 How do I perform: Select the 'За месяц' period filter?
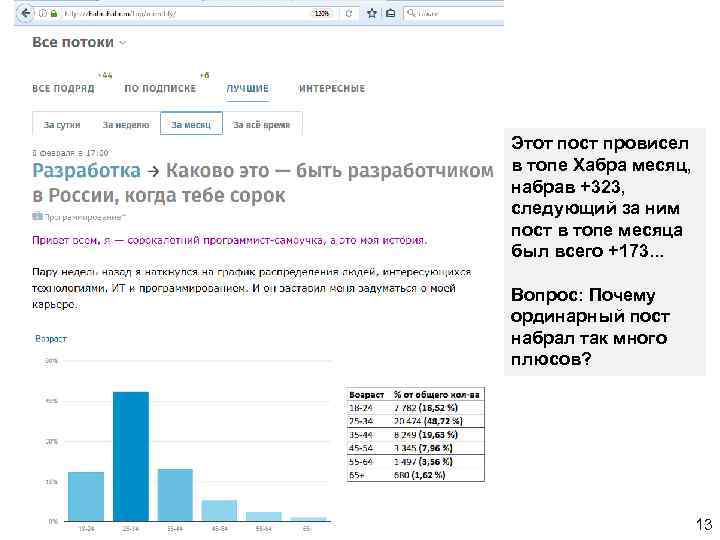click(x=191, y=124)
